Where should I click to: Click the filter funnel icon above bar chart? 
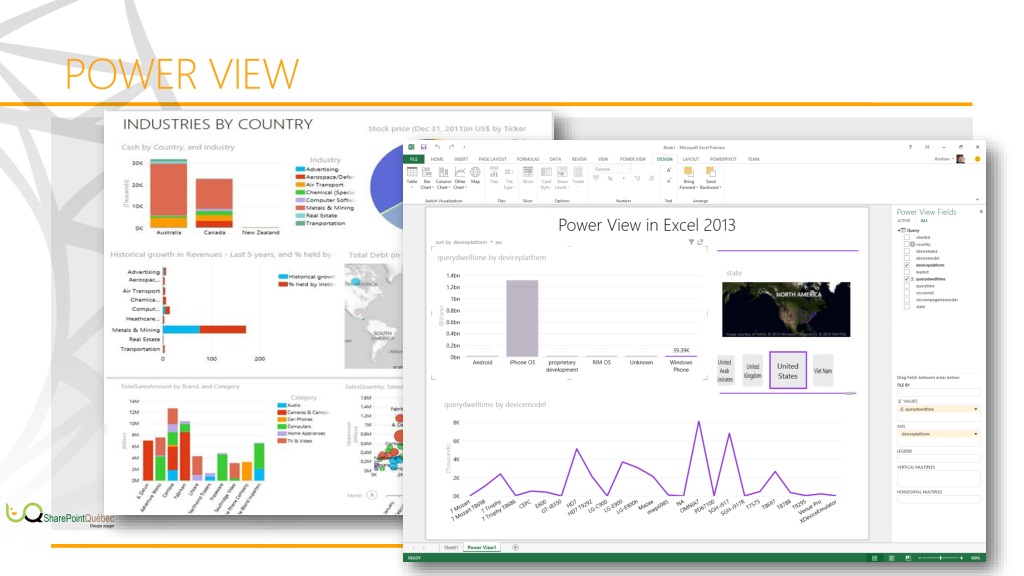691,242
